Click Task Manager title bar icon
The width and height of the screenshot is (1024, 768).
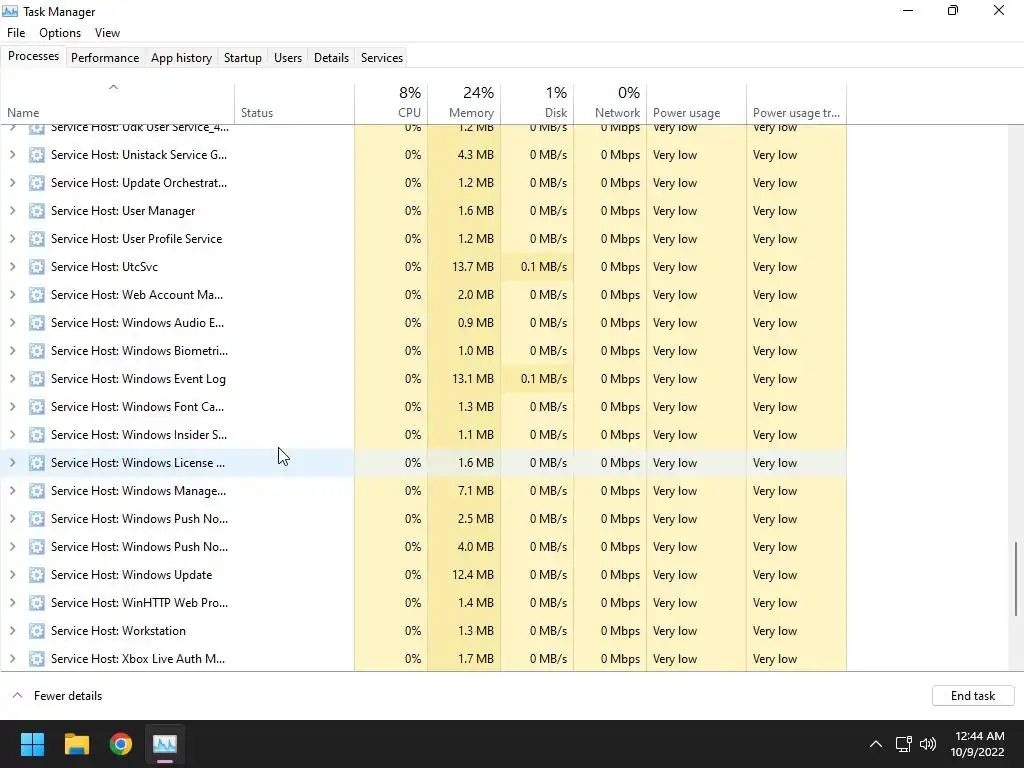click(x=10, y=11)
